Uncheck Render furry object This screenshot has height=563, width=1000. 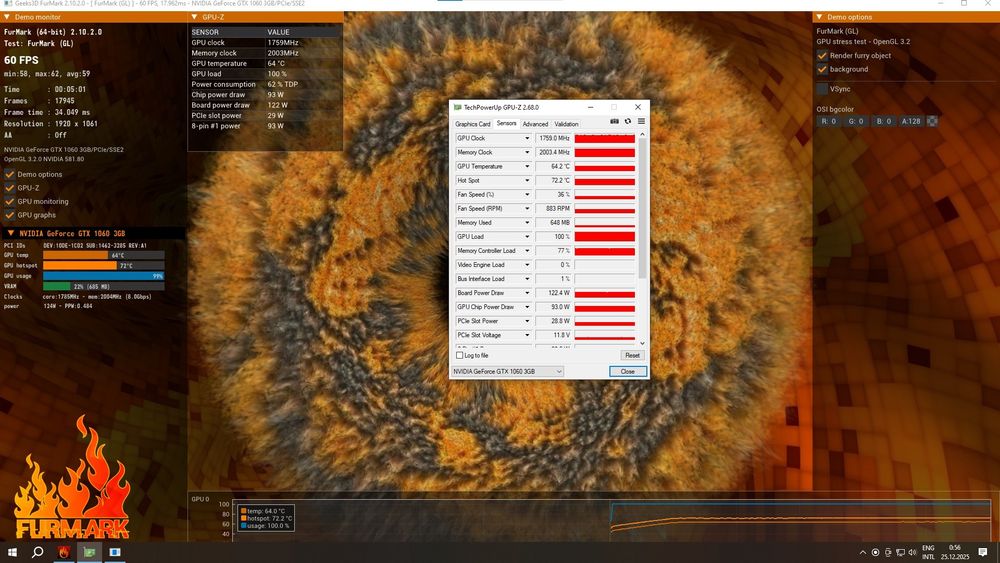[x=822, y=55]
